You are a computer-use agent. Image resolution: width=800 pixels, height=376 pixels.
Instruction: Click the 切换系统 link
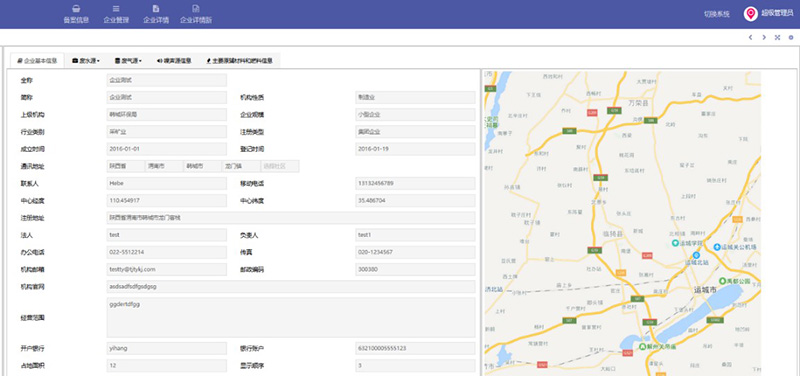click(717, 14)
